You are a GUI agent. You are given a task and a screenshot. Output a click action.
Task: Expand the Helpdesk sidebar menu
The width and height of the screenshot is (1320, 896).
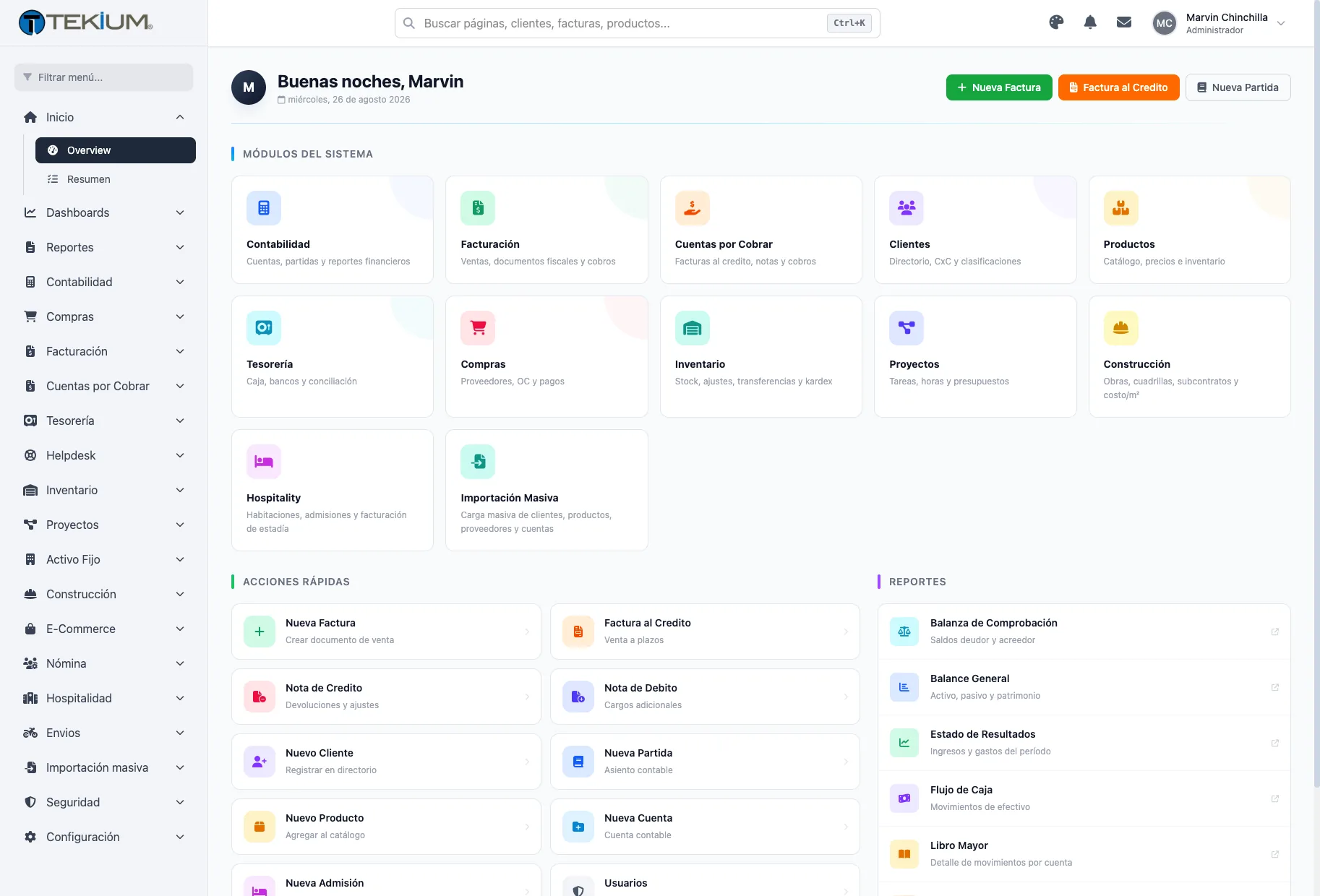[104, 455]
